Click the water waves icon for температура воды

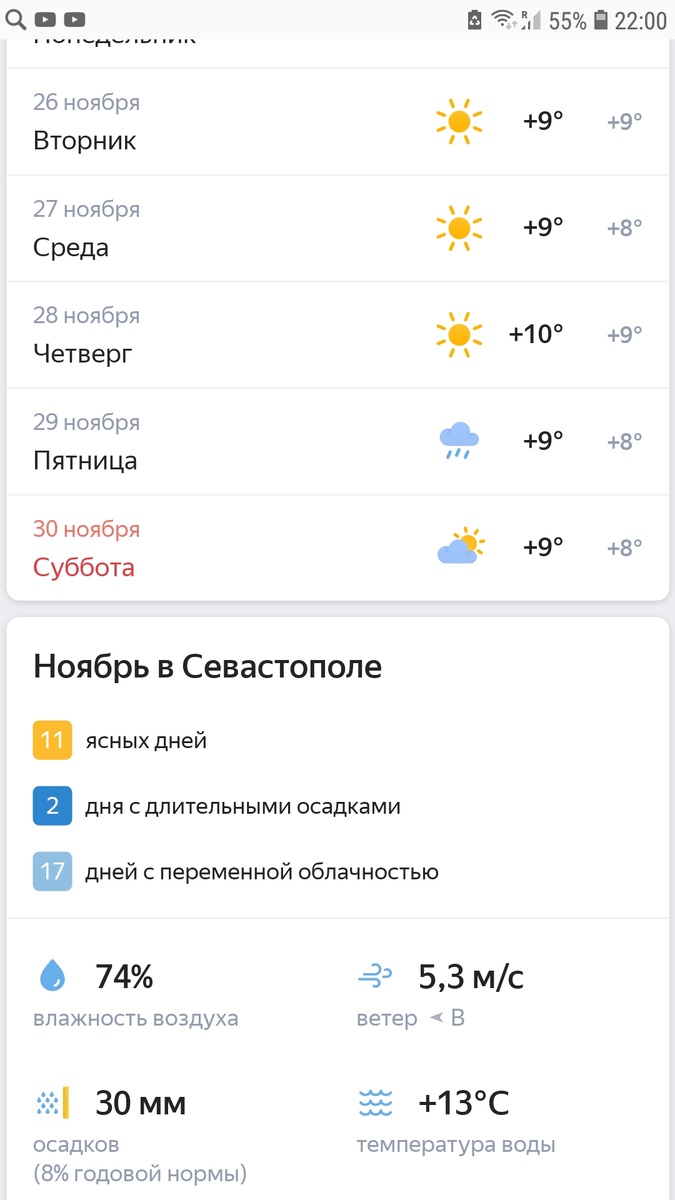pos(374,1103)
